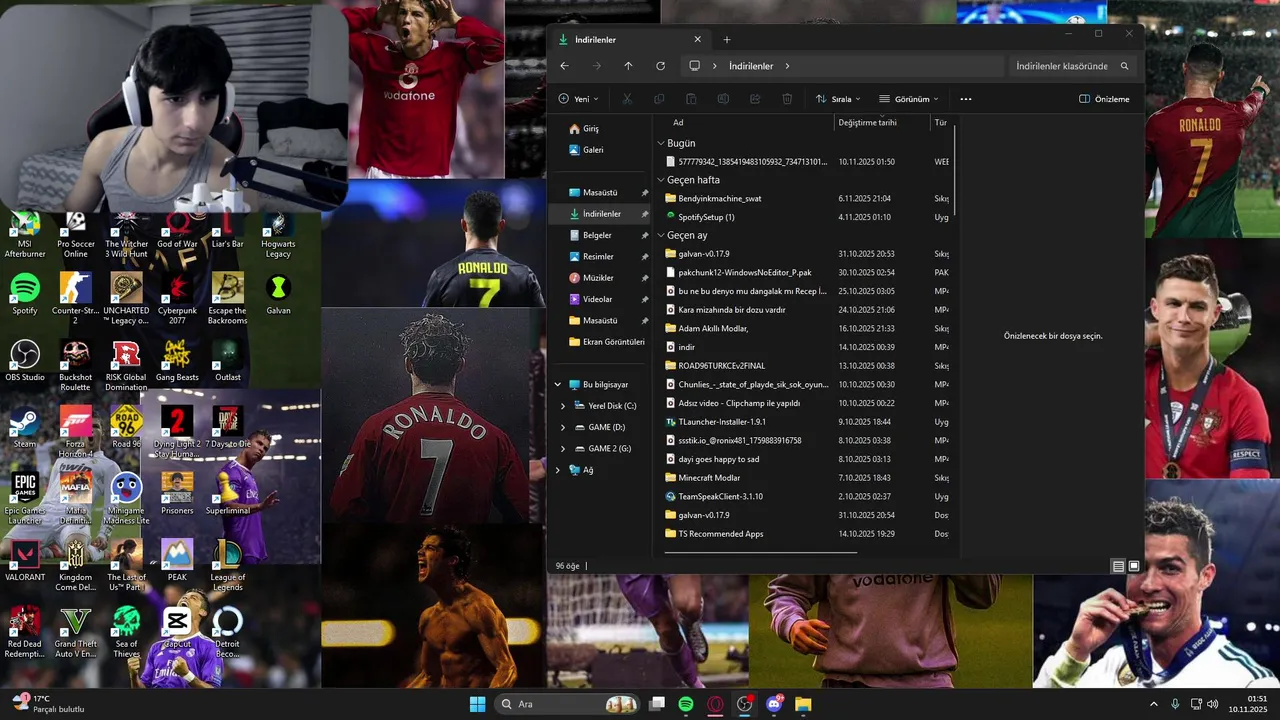The width and height of the screenshot is (1280, 720).
Task: Launch the MSI Afterburner desktop shortcut
Action: 25,235
